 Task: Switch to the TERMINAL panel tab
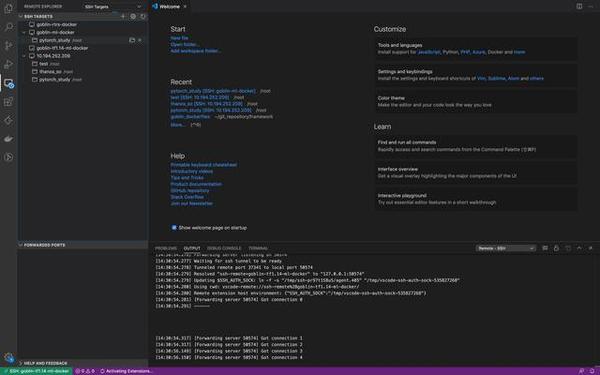point(258,248)
